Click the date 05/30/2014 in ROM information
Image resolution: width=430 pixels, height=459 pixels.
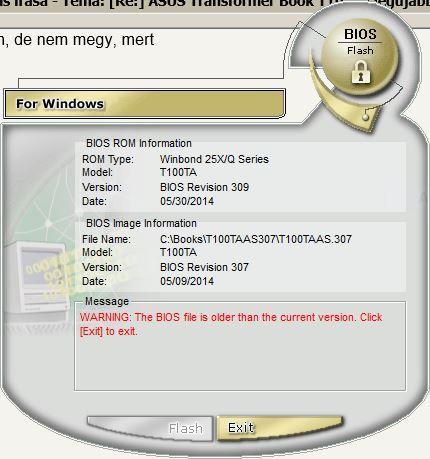187,201
